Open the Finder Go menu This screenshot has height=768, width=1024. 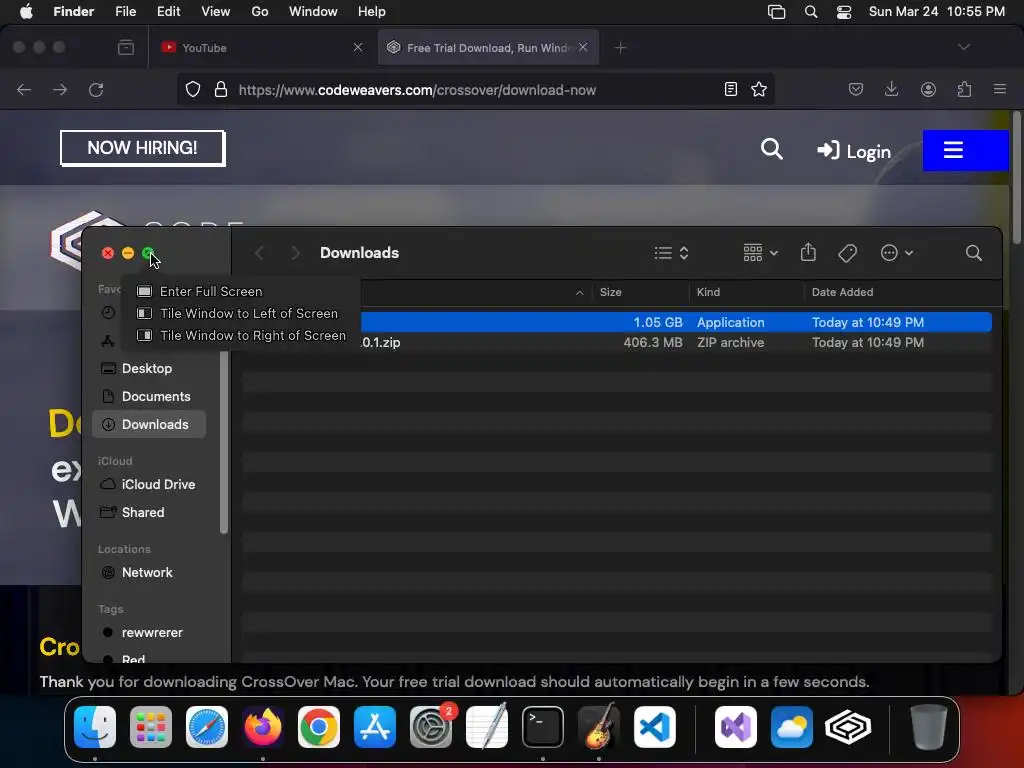(259, 12)
